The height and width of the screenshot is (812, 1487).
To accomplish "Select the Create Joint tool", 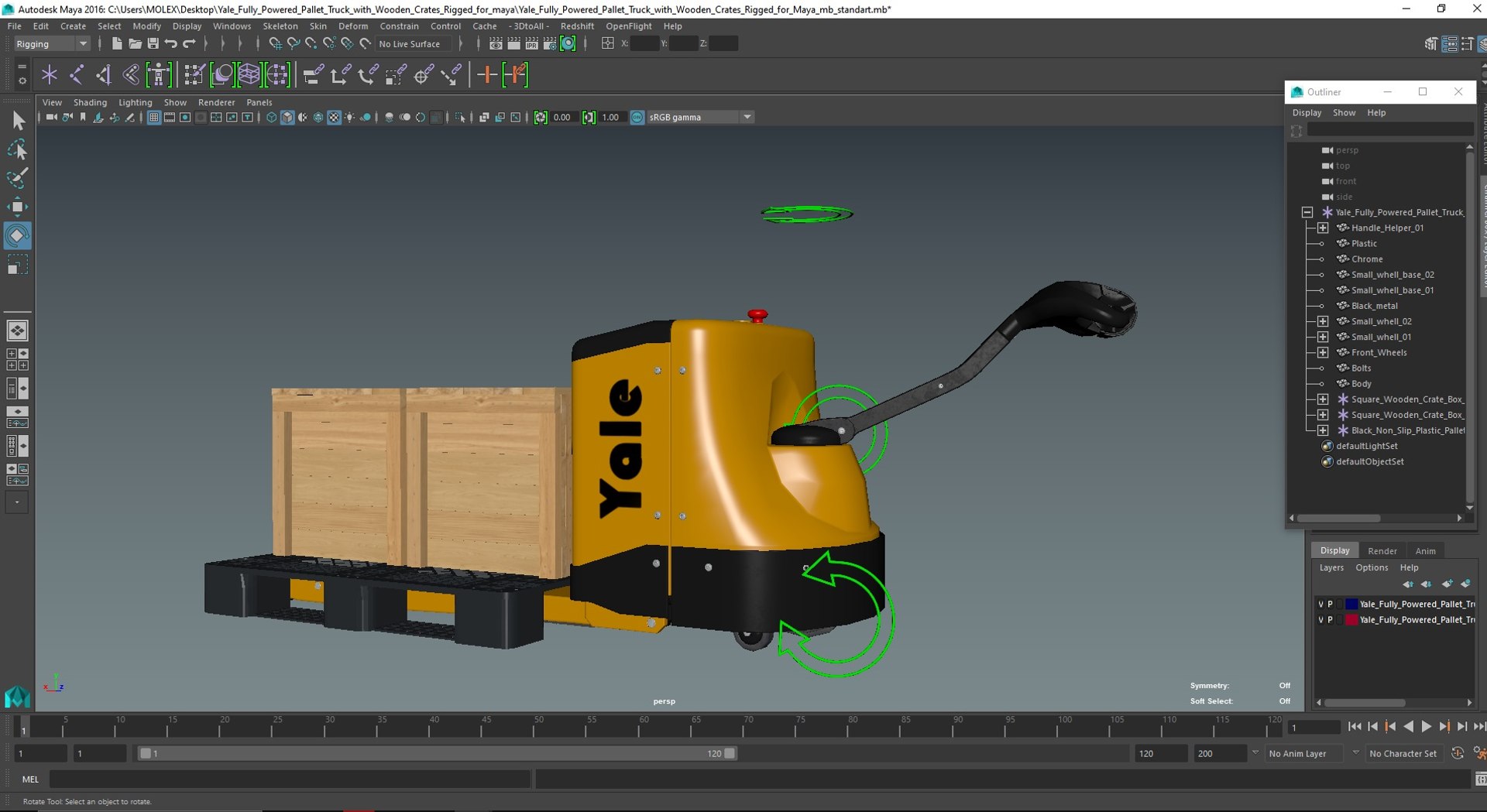I will pos(77,75).
